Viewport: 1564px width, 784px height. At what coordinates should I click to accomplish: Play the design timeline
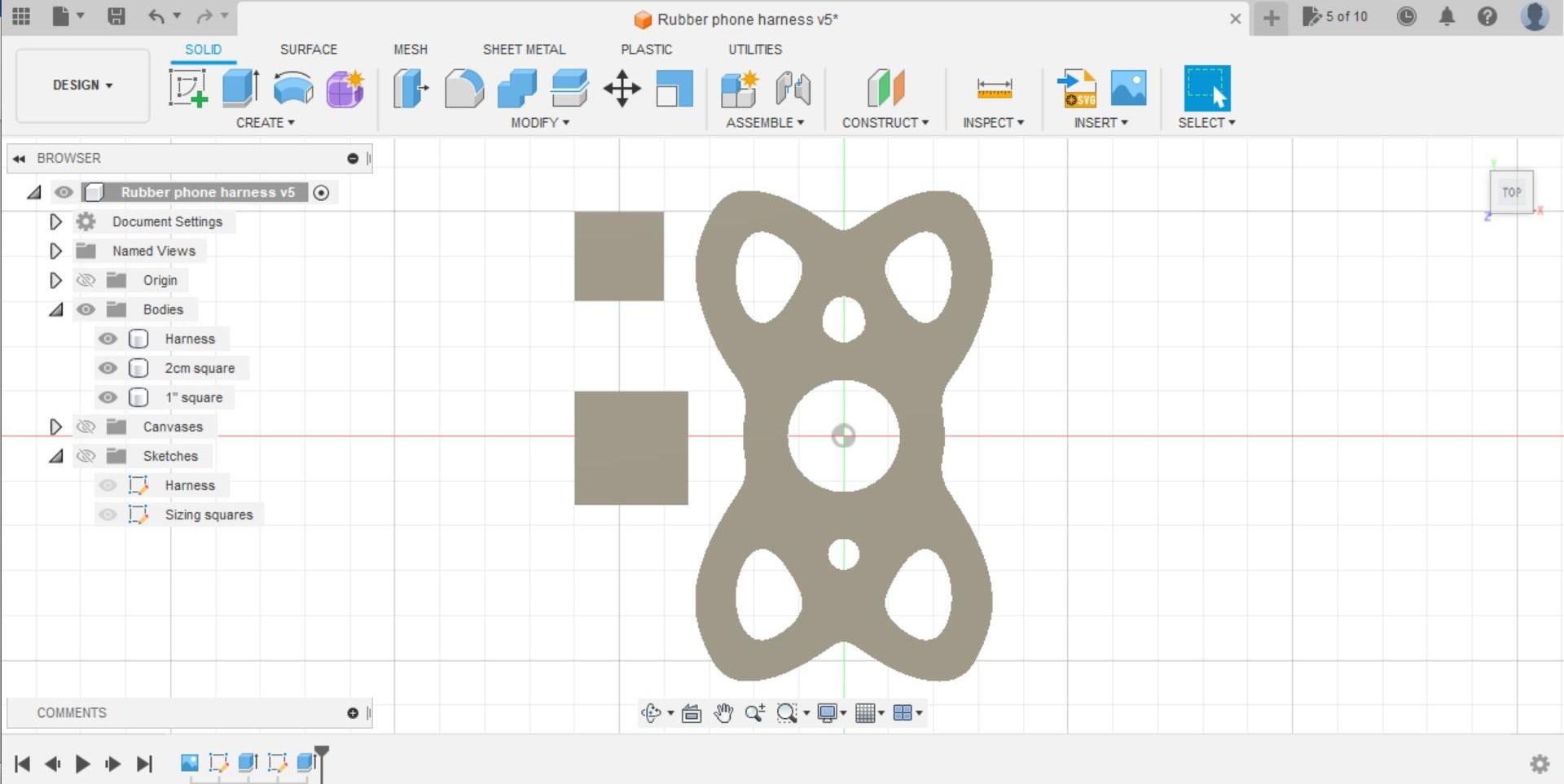tap(82, 764)
